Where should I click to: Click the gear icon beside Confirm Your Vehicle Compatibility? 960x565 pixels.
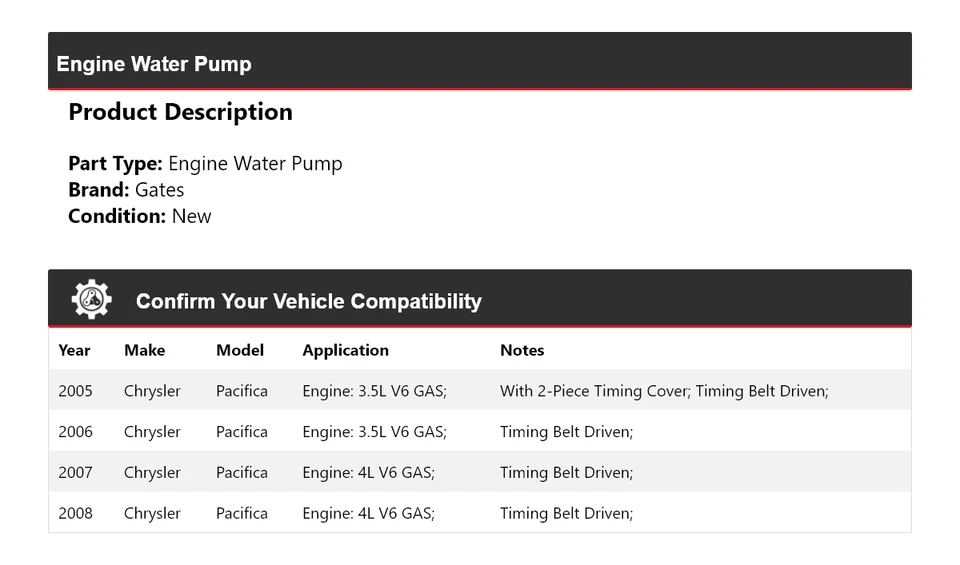[x=91, y=300]
